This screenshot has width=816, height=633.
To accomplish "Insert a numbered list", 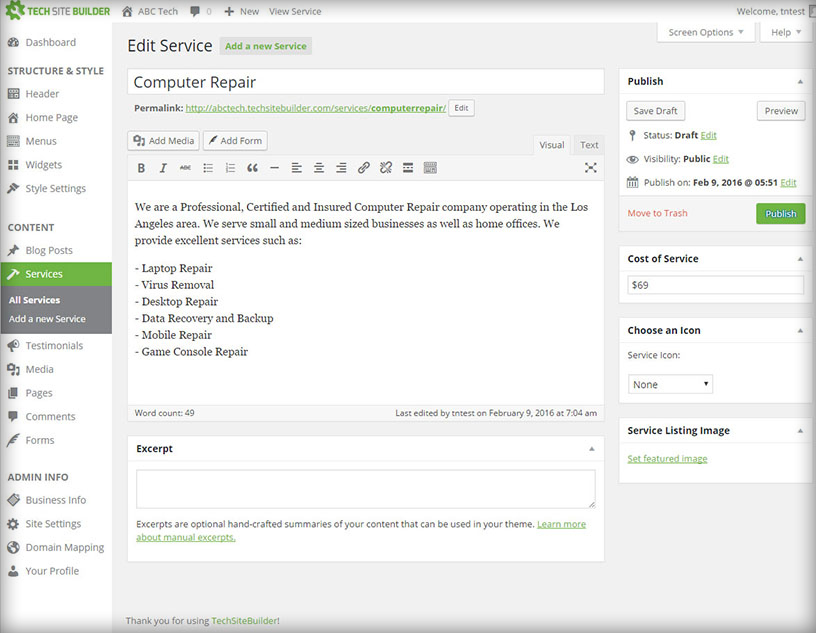I will pos(230,167).
